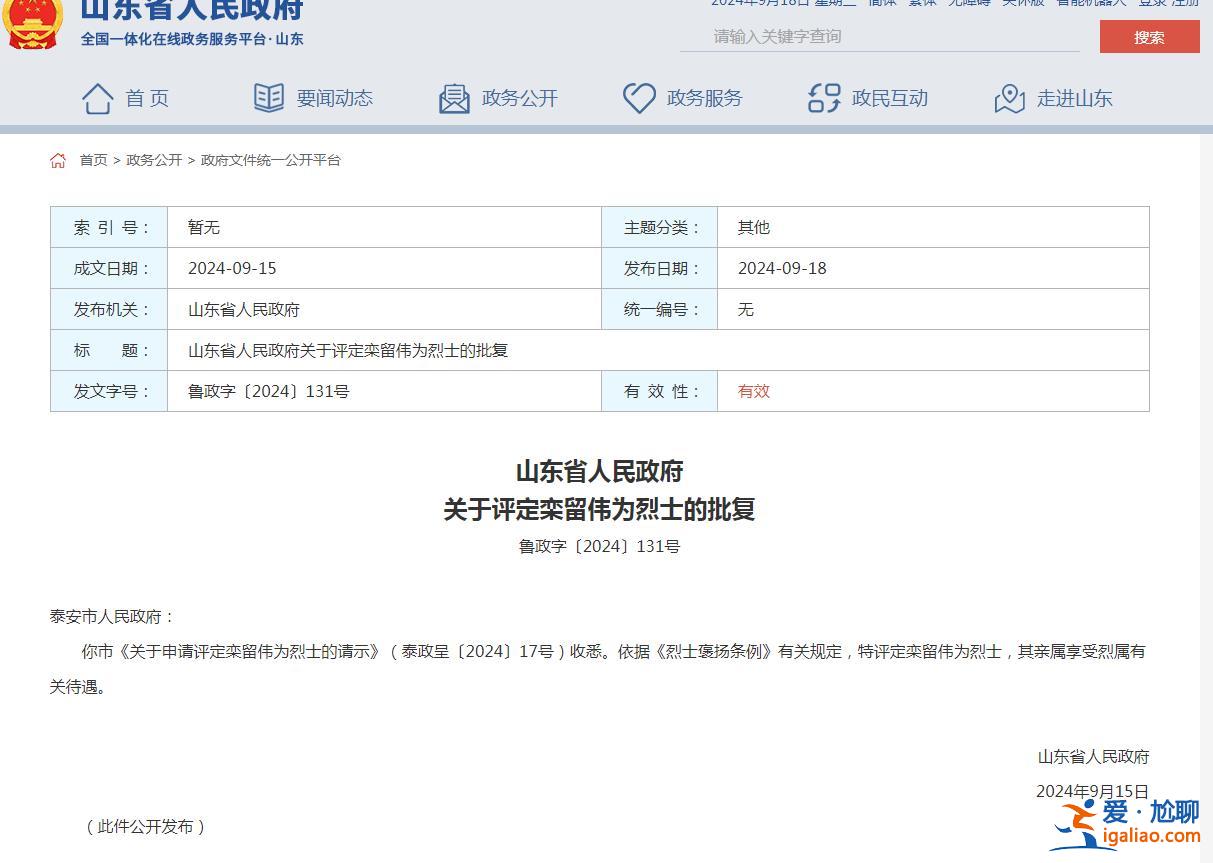Click the exchange icon for 政民互动

pyautogui.click(x=824, y=98)
